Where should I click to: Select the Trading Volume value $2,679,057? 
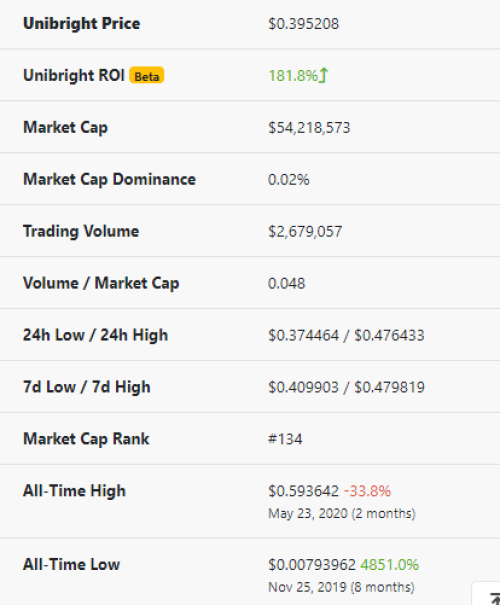(x=305, y=232)
